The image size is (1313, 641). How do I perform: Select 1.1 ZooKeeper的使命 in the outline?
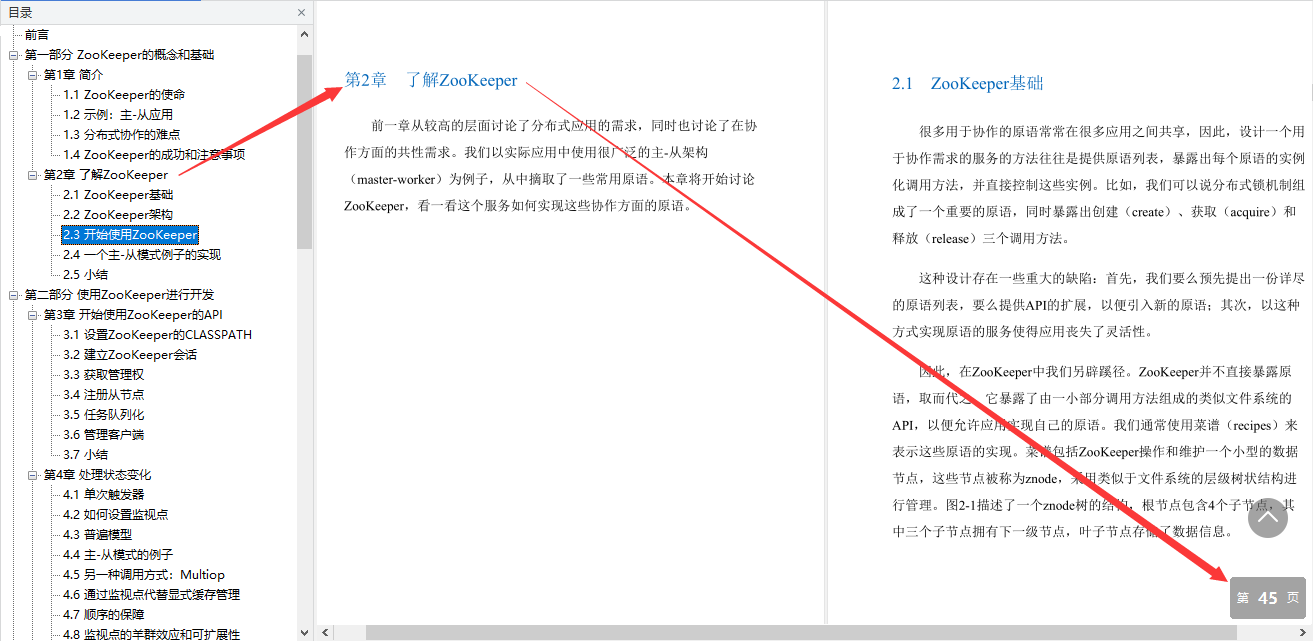pyautogui.click(x=124, y=95)
